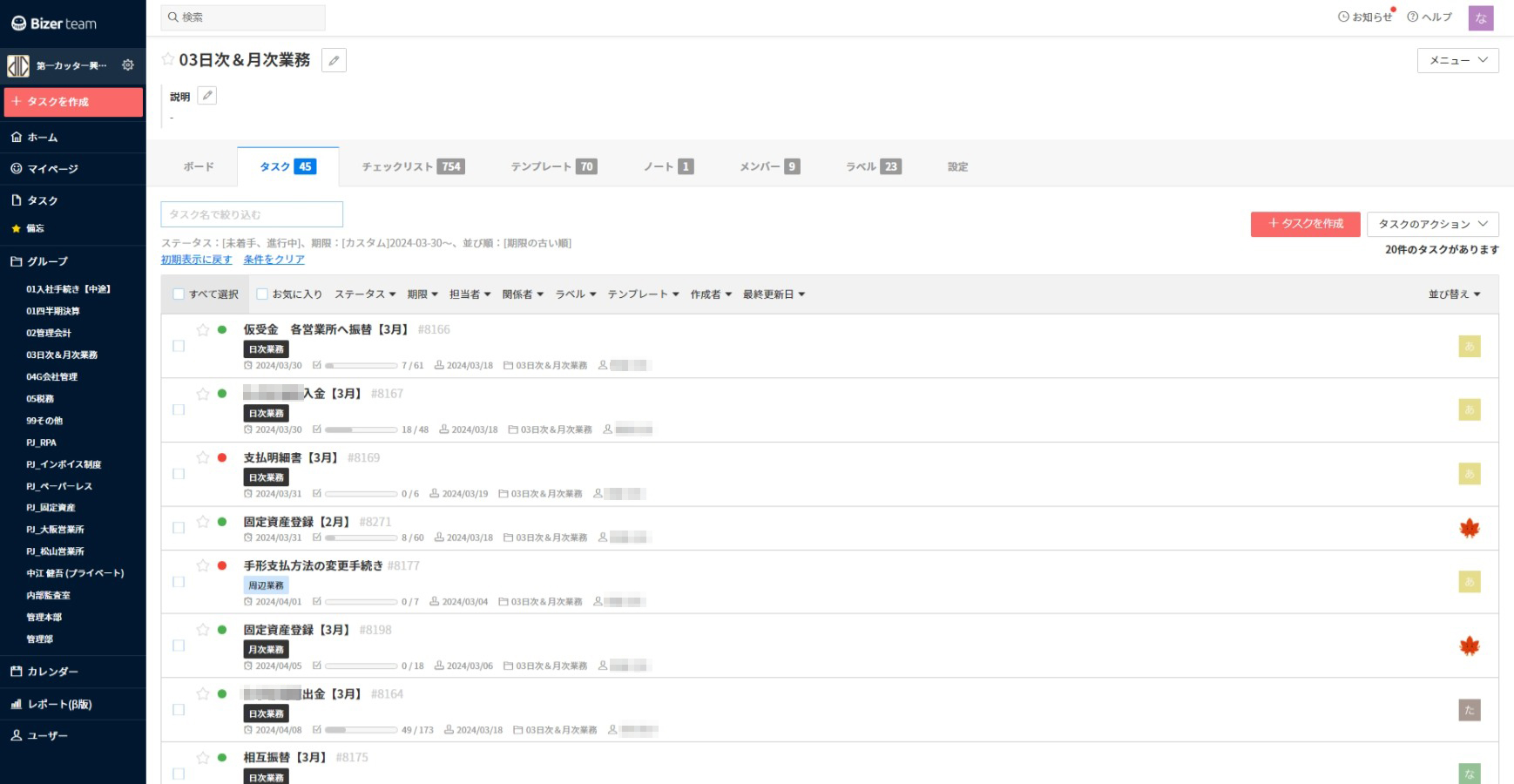This screenshot has width=1514, height=784.
Task: Open the タスクのアクション dropdown
Action: click(x=1432, y=224)
